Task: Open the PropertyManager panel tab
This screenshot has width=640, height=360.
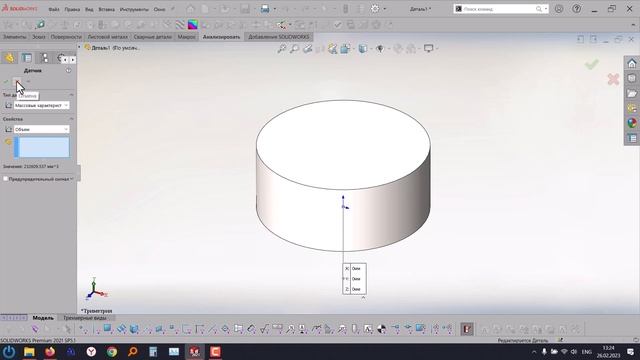Action: [x=27, y=58]
